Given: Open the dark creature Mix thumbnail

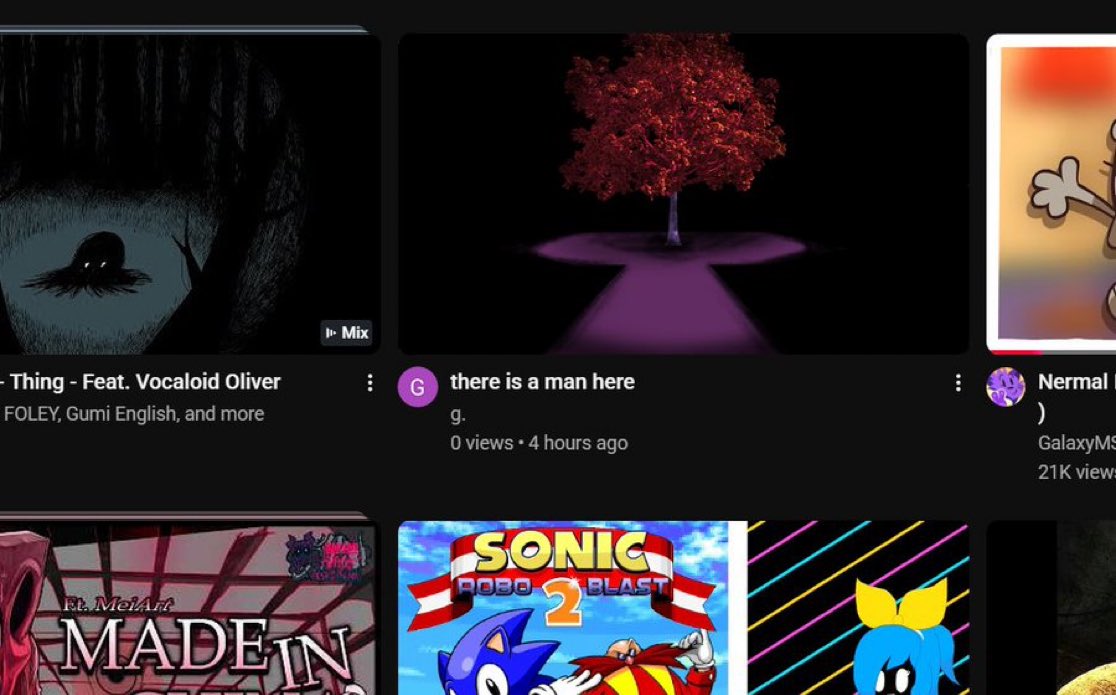Looking at the screenshot, I should tap(189, 194).
